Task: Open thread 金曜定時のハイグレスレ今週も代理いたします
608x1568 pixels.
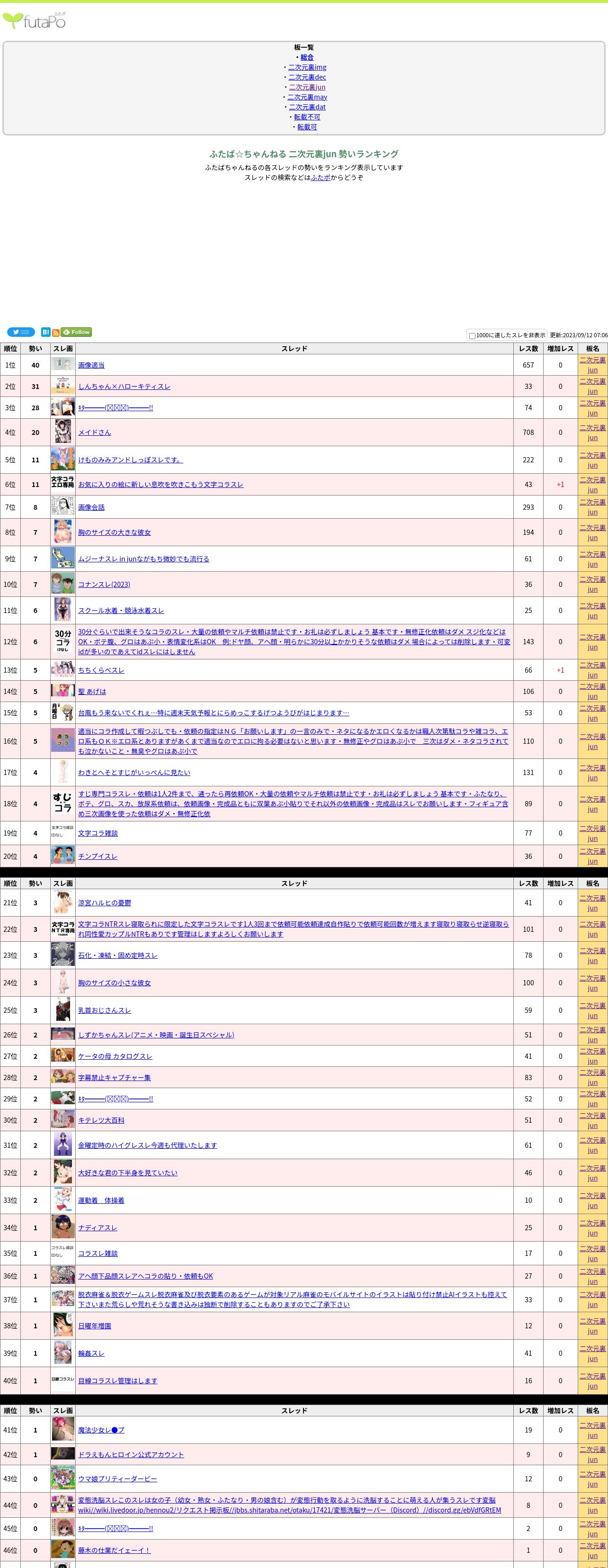Action: coord(147,1145)
